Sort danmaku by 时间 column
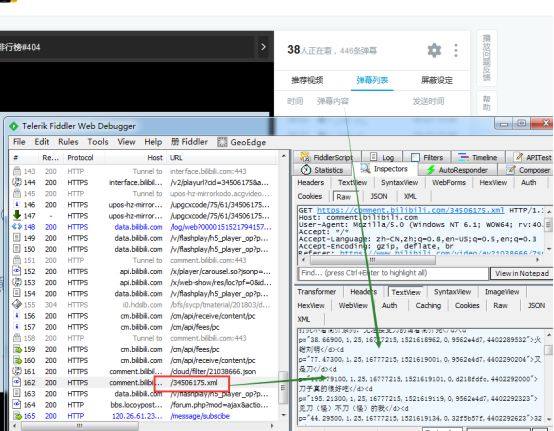 click(x=295, y=101)
